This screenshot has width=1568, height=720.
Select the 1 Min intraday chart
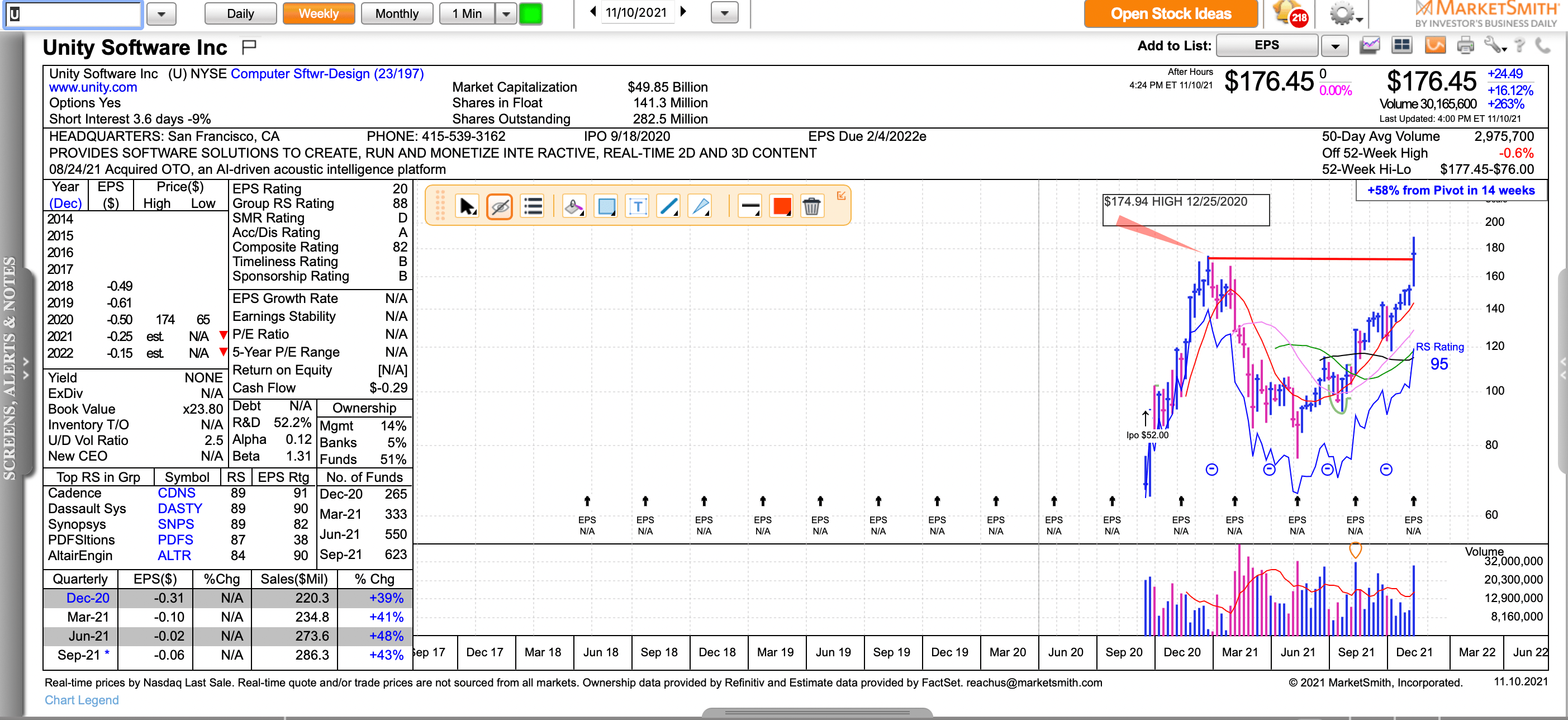coord(467,13)
